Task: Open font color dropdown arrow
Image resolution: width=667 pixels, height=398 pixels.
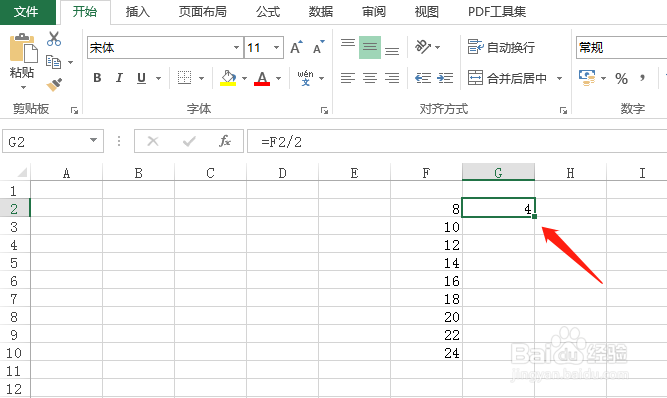Action: pos(279,78)
